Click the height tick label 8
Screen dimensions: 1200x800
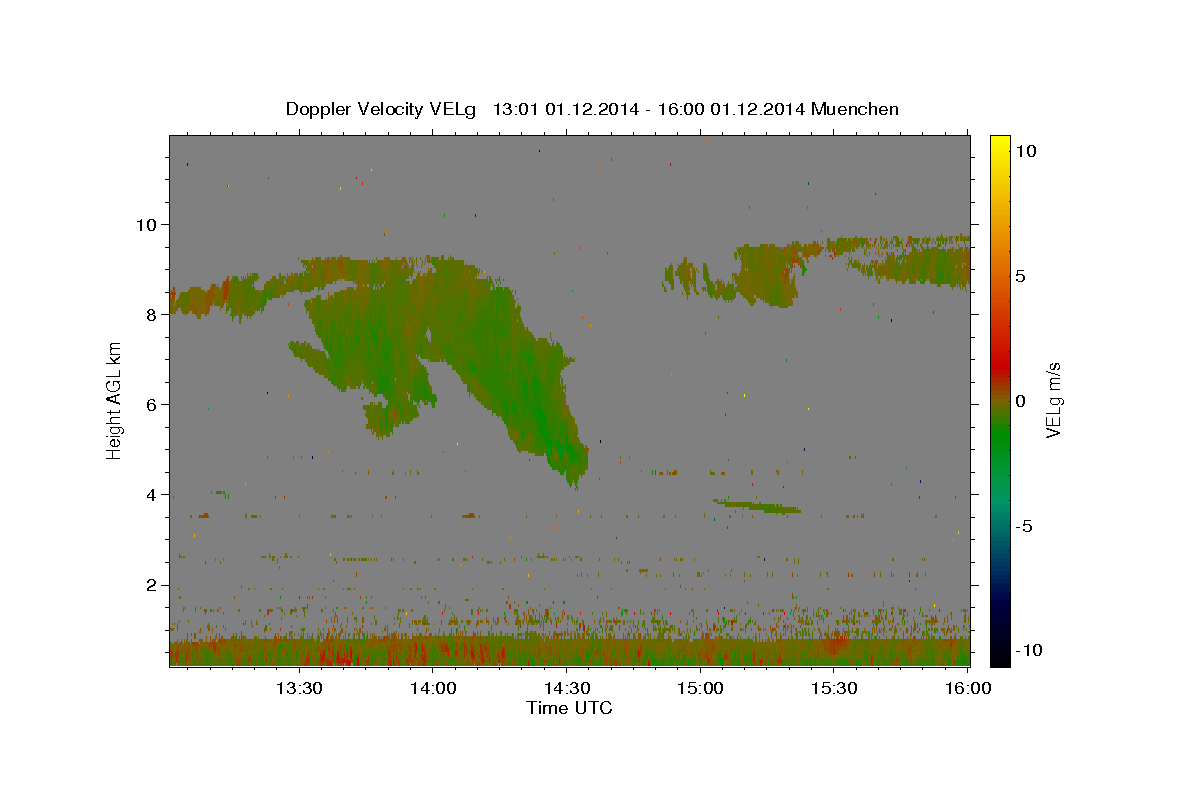[154, 314]
